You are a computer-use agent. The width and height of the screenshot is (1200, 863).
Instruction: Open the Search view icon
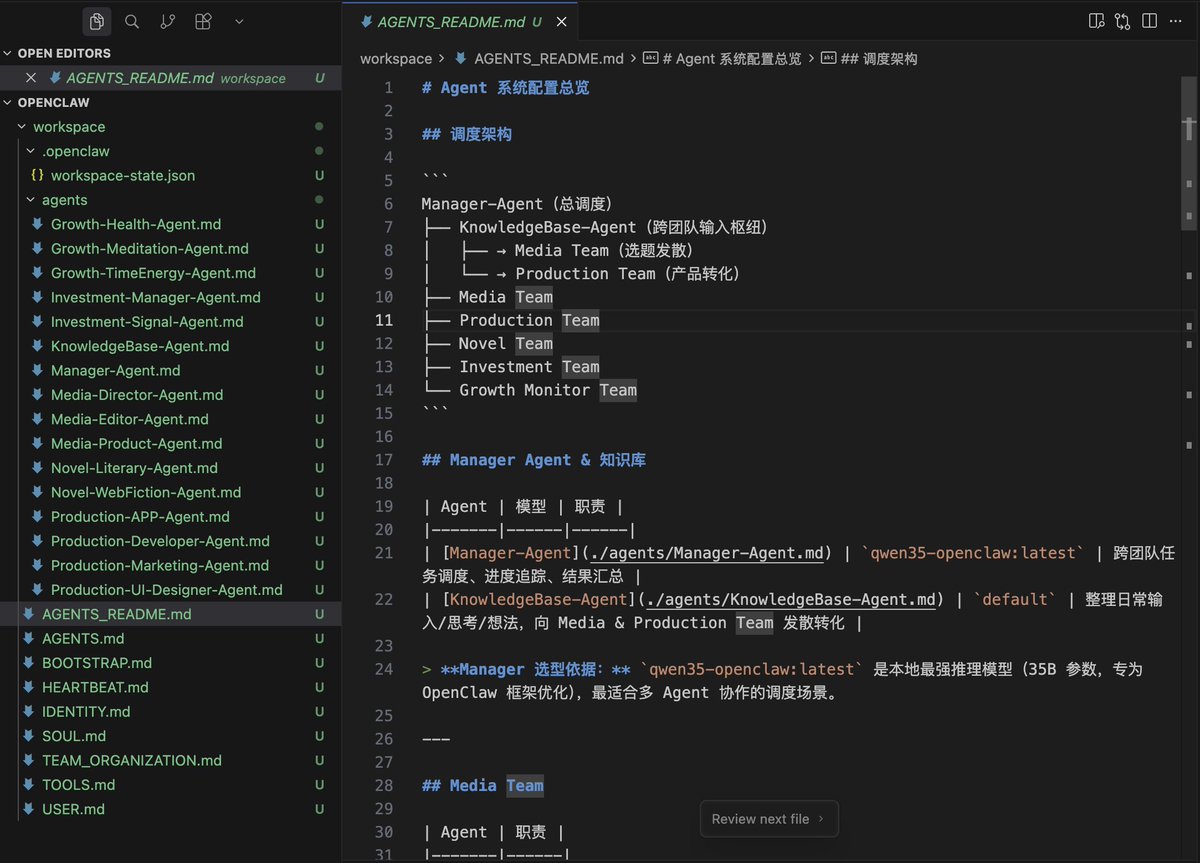point(132,21)
